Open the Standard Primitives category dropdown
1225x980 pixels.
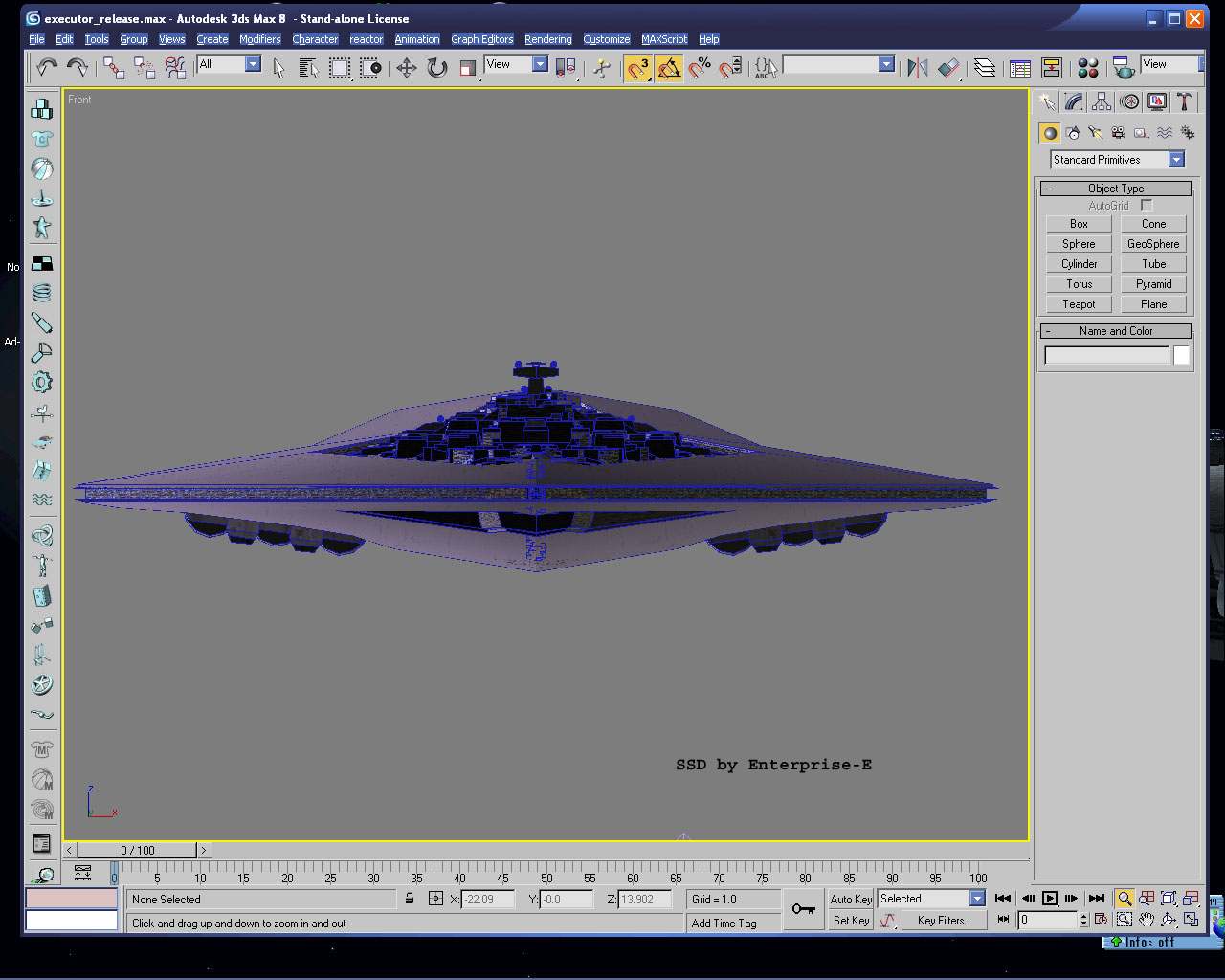pos(1118,160)
